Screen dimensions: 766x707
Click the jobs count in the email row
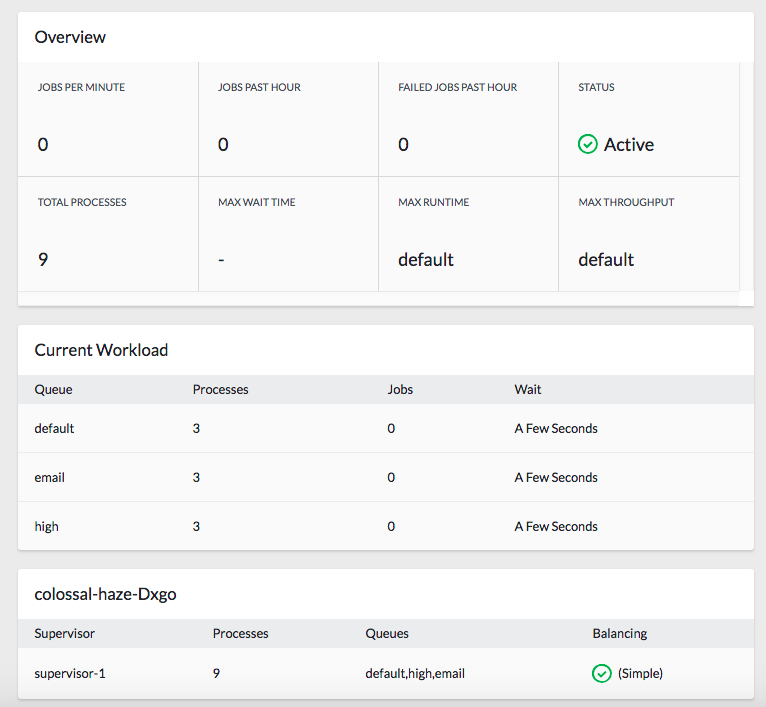pyautogui.click(x=391, y=477)
